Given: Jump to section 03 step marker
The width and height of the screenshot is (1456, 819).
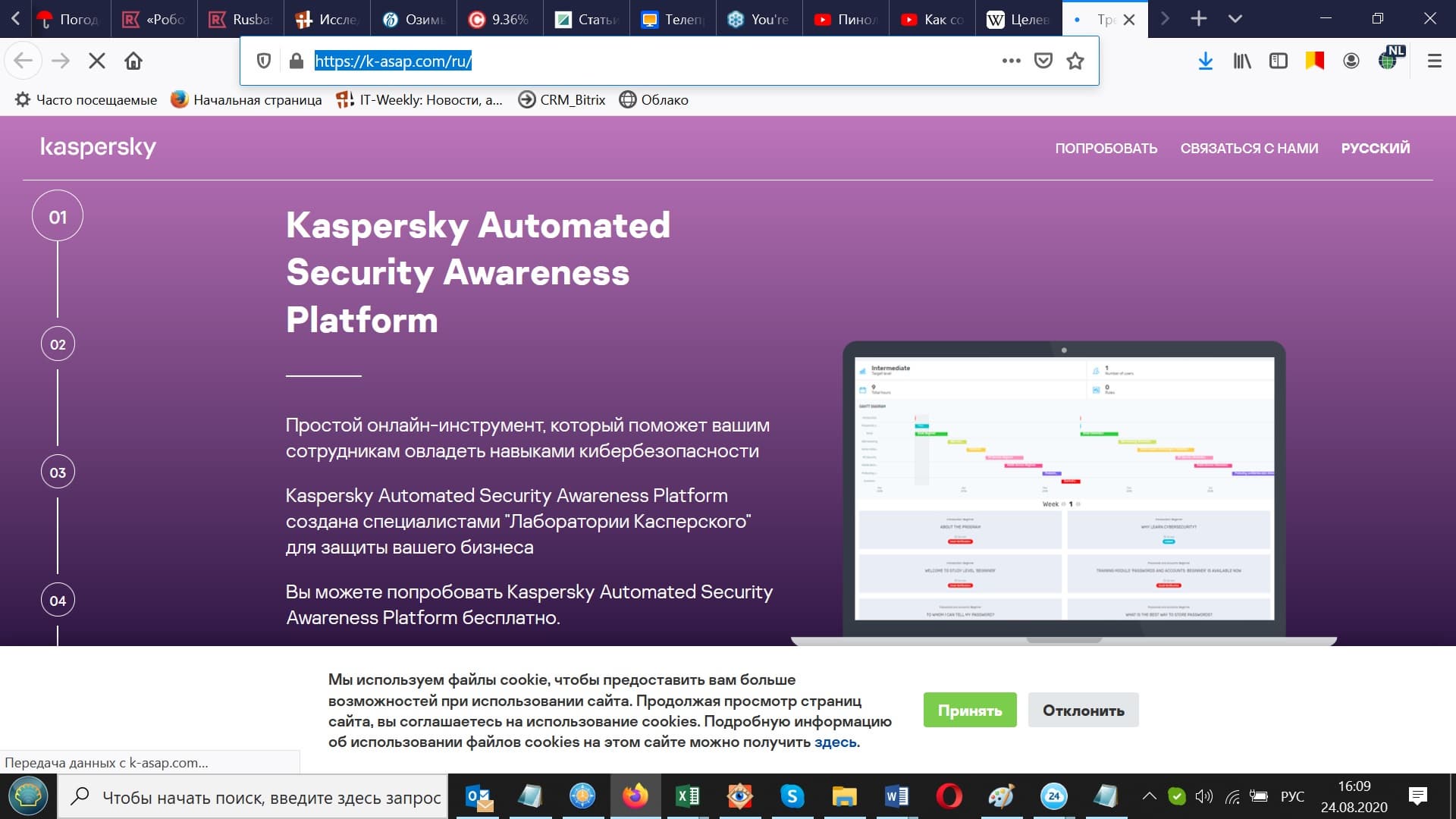Looking at the screenshot, I should 58,472.
